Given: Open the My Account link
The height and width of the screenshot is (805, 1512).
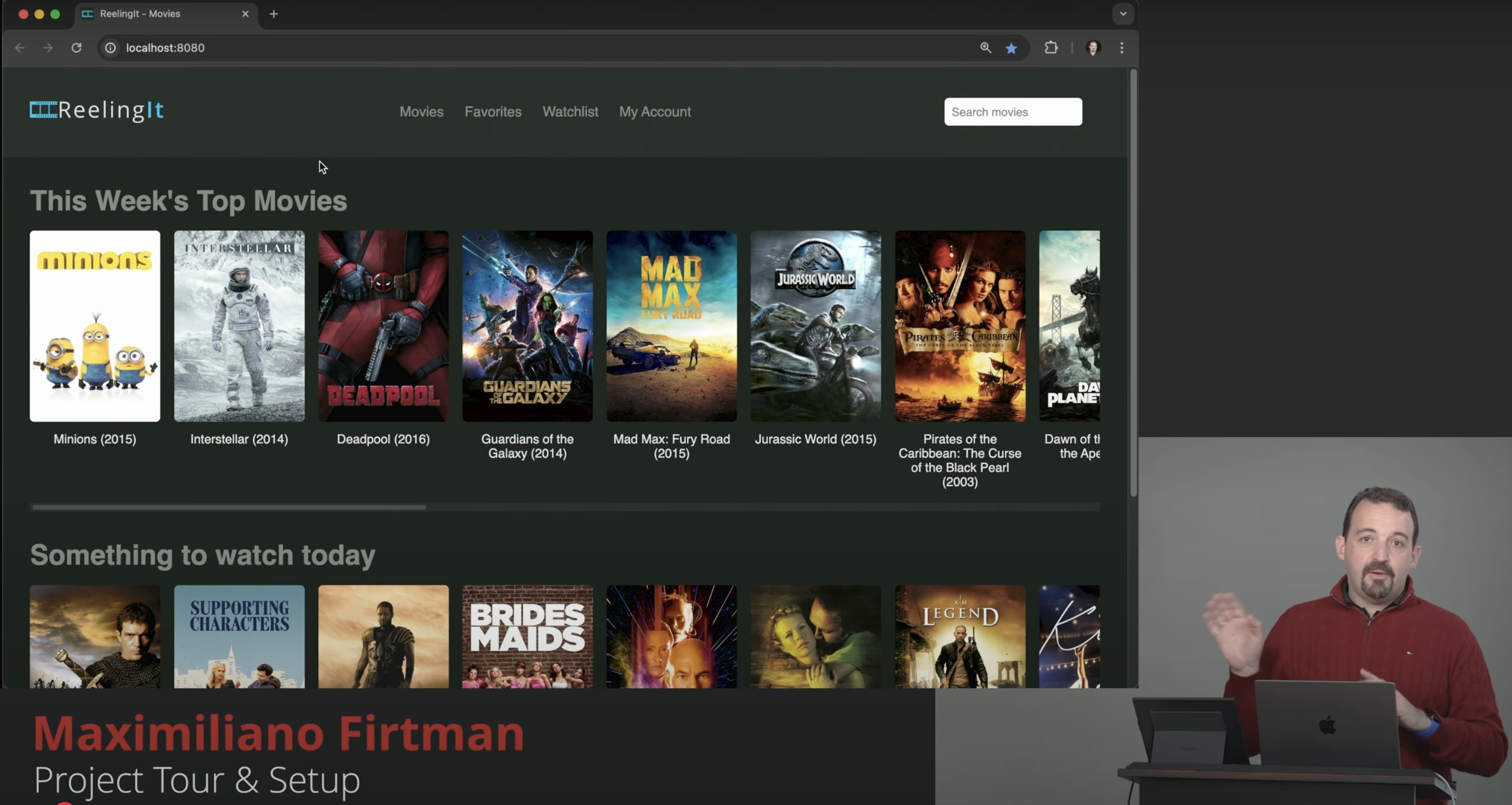Looking at the screenshot, I should click(x=654, y=111).
